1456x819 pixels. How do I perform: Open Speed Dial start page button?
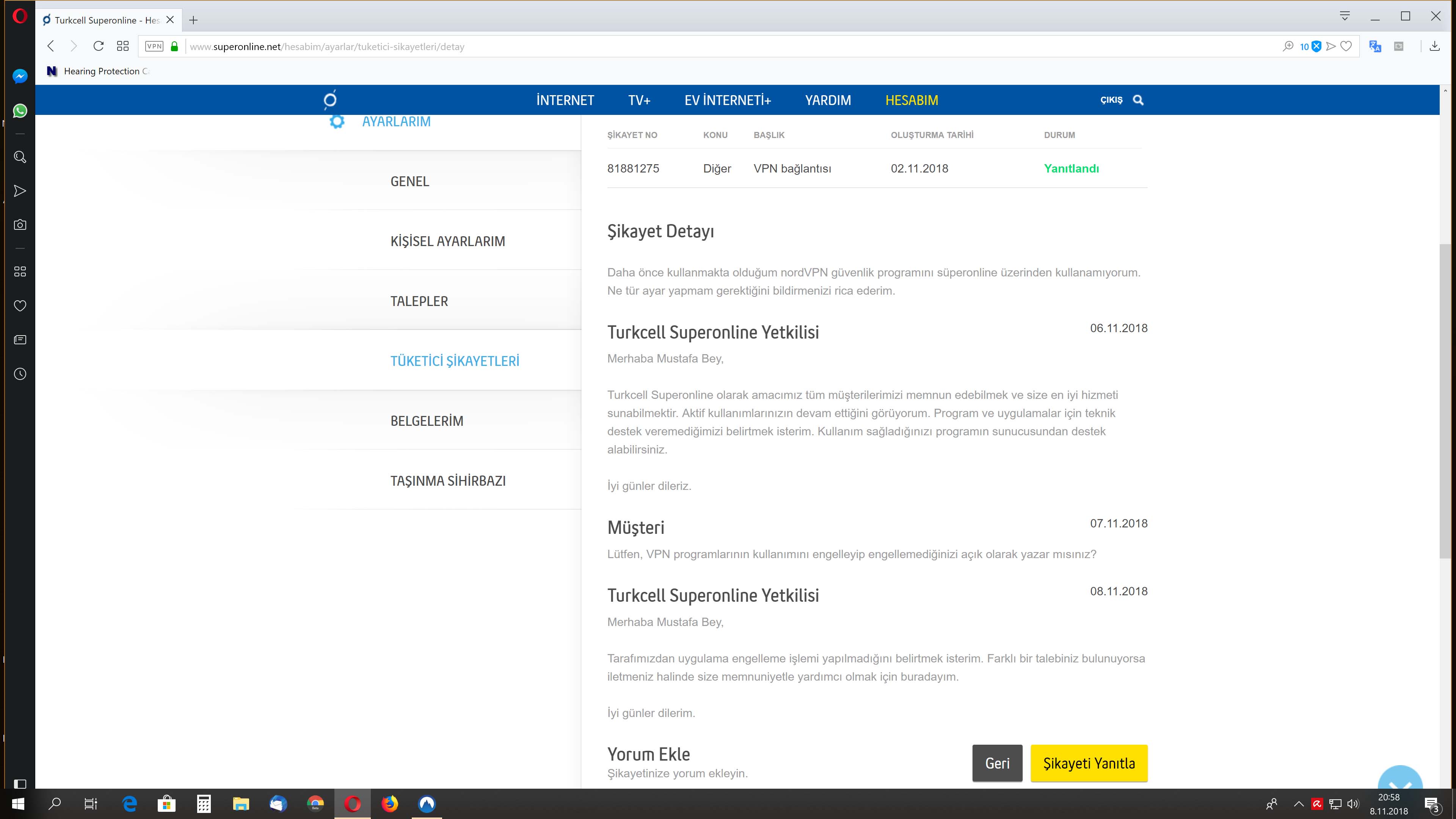122,46
